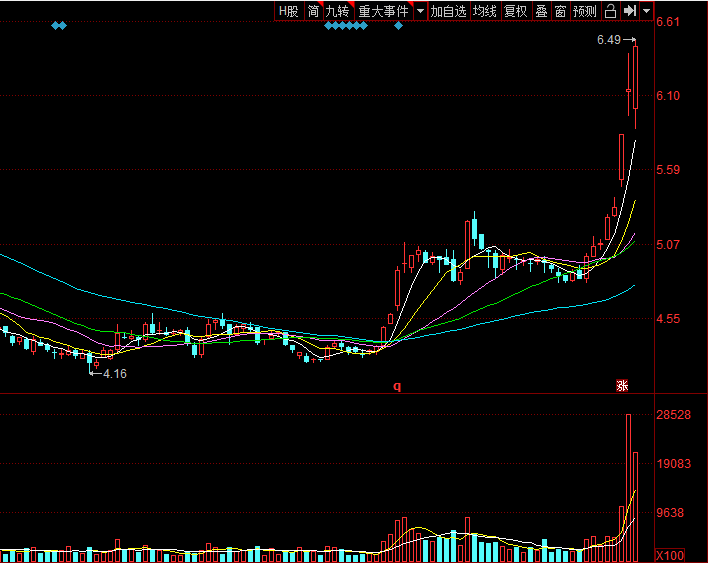Click the 窗 window button

point(560,11)
